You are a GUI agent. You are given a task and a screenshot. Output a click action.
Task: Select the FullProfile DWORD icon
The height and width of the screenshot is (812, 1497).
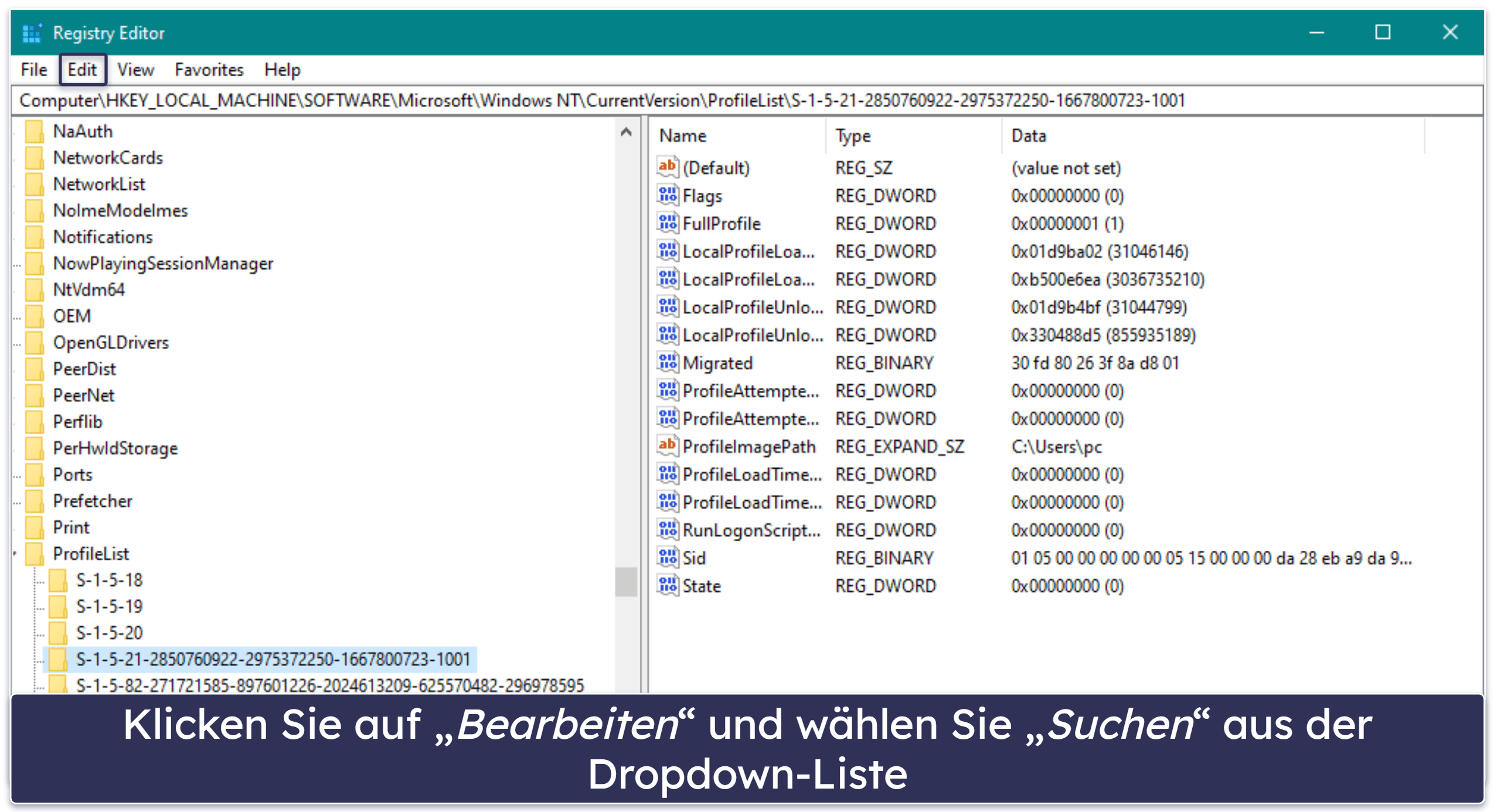point(668,223)
